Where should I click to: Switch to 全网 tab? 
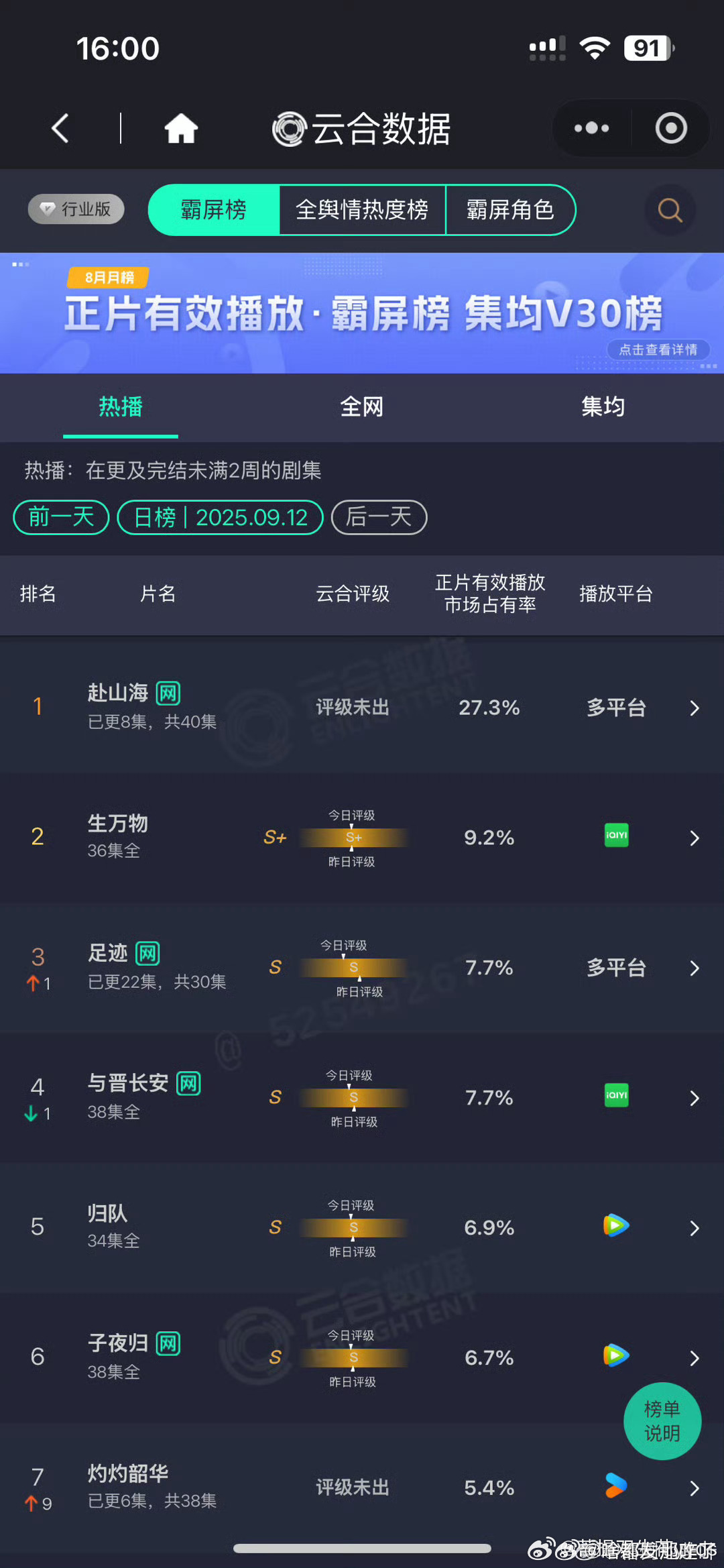tap(362, 406)
